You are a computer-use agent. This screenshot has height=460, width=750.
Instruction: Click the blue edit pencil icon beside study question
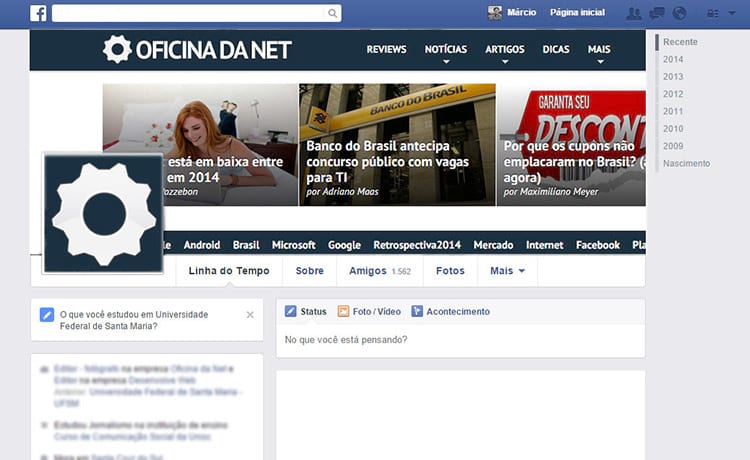46,315
